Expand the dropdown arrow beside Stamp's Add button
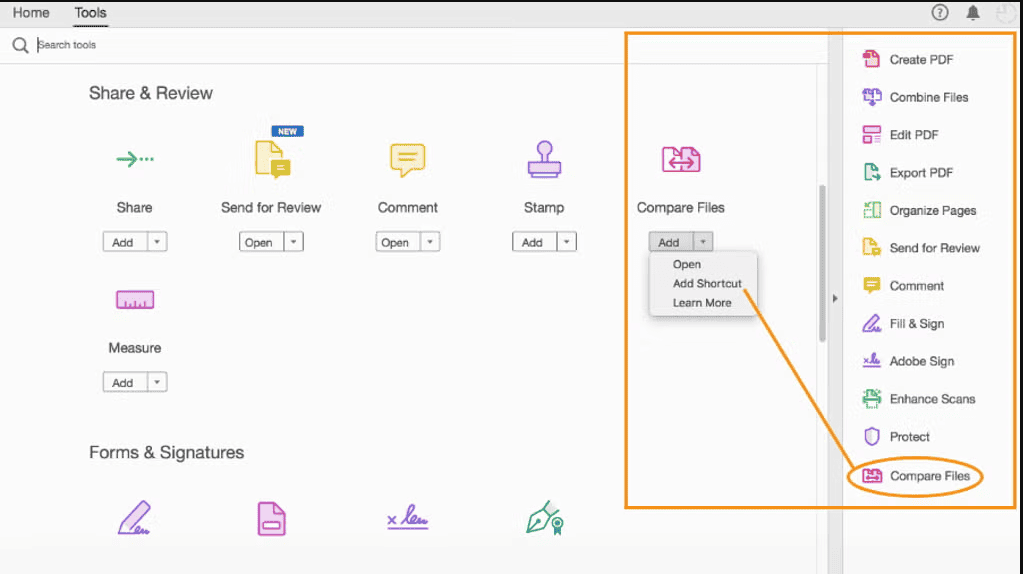Image resolution: width=1023 pixels, height=574 pixels. tap(566, 242)
